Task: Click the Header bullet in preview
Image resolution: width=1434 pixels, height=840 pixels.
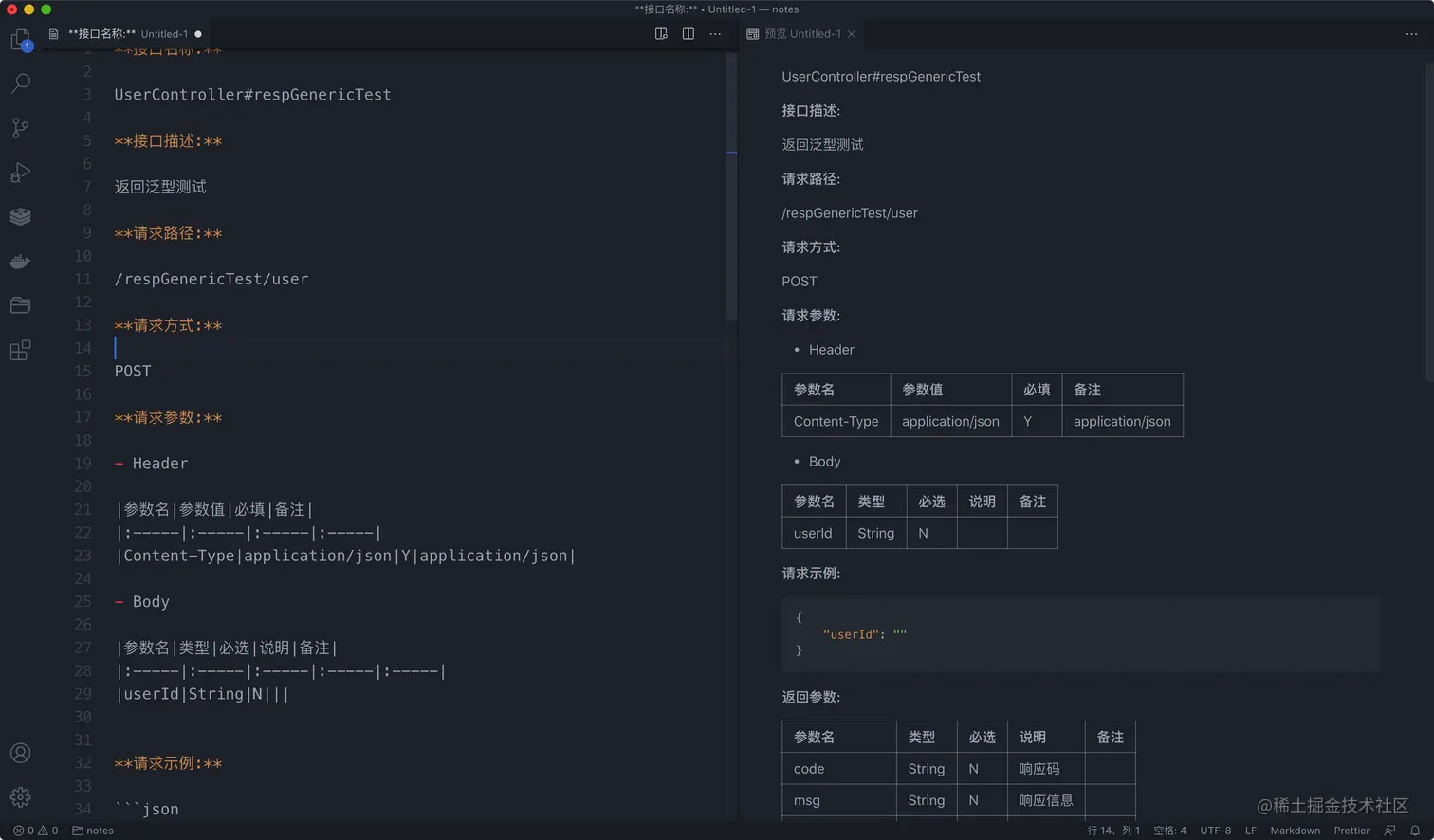Action: [831, 350]
